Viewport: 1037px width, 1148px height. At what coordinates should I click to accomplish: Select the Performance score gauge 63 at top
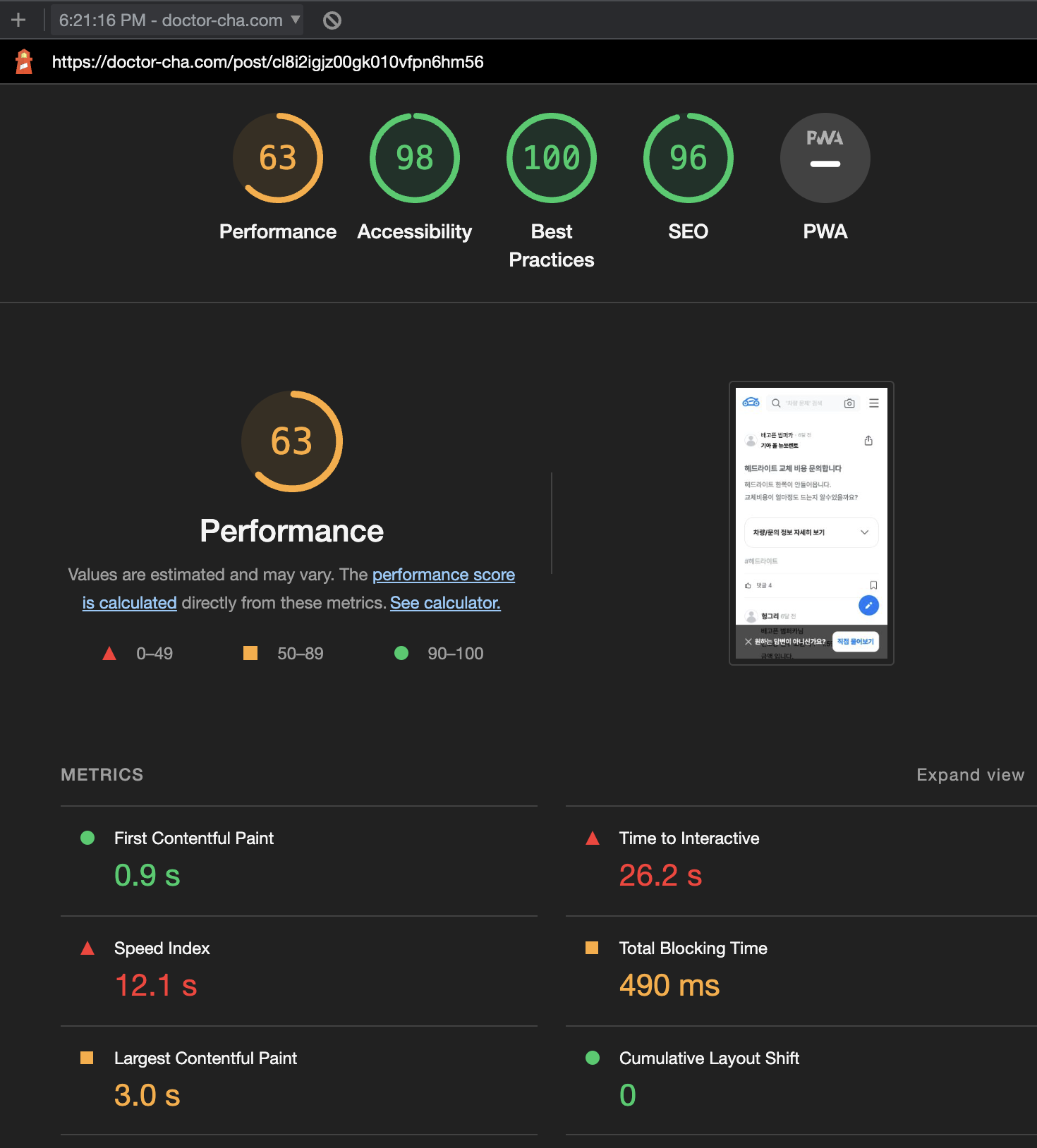[278, 158]
